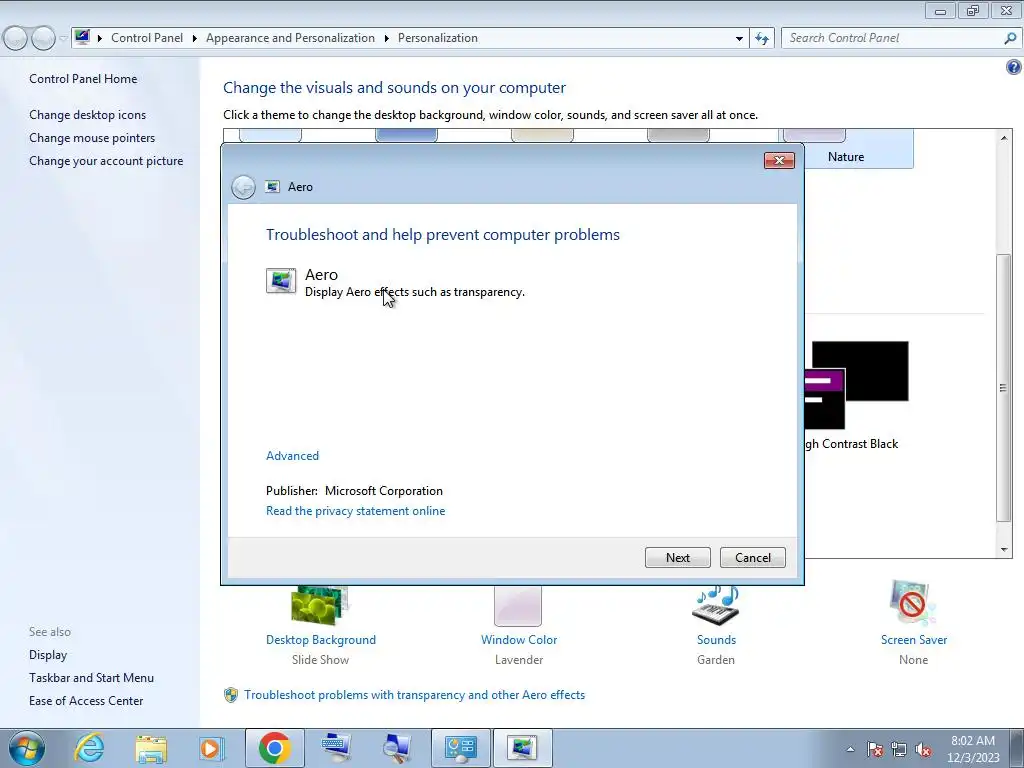The image size is (1024, 768).
Task: Expand arrow before Control Panel breadcrumb
Action: pos(100,39)
